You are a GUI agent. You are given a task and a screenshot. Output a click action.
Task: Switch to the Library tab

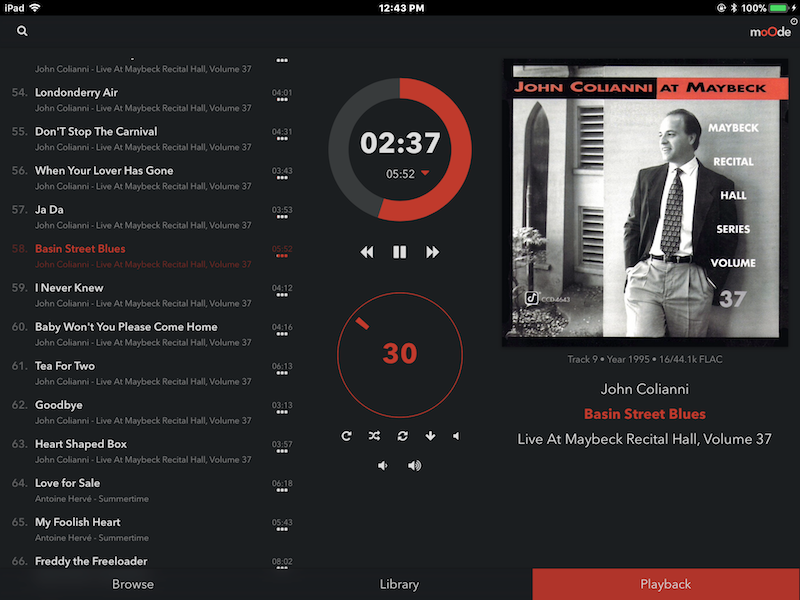(399, 584)
